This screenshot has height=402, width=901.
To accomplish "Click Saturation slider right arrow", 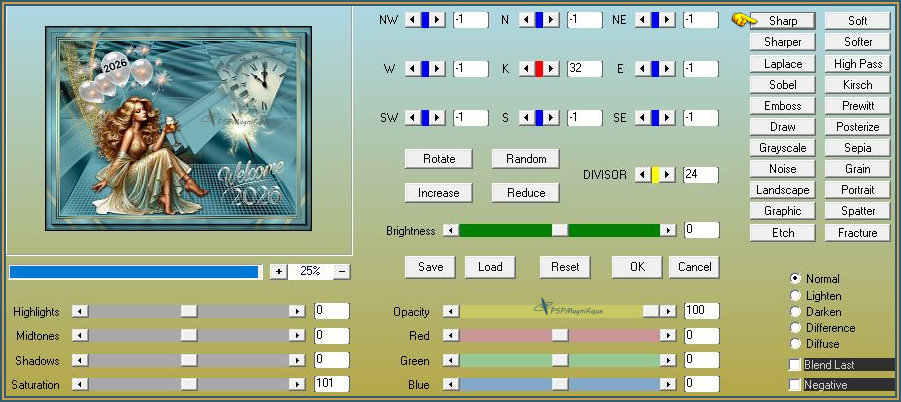I will click(297, 384).
